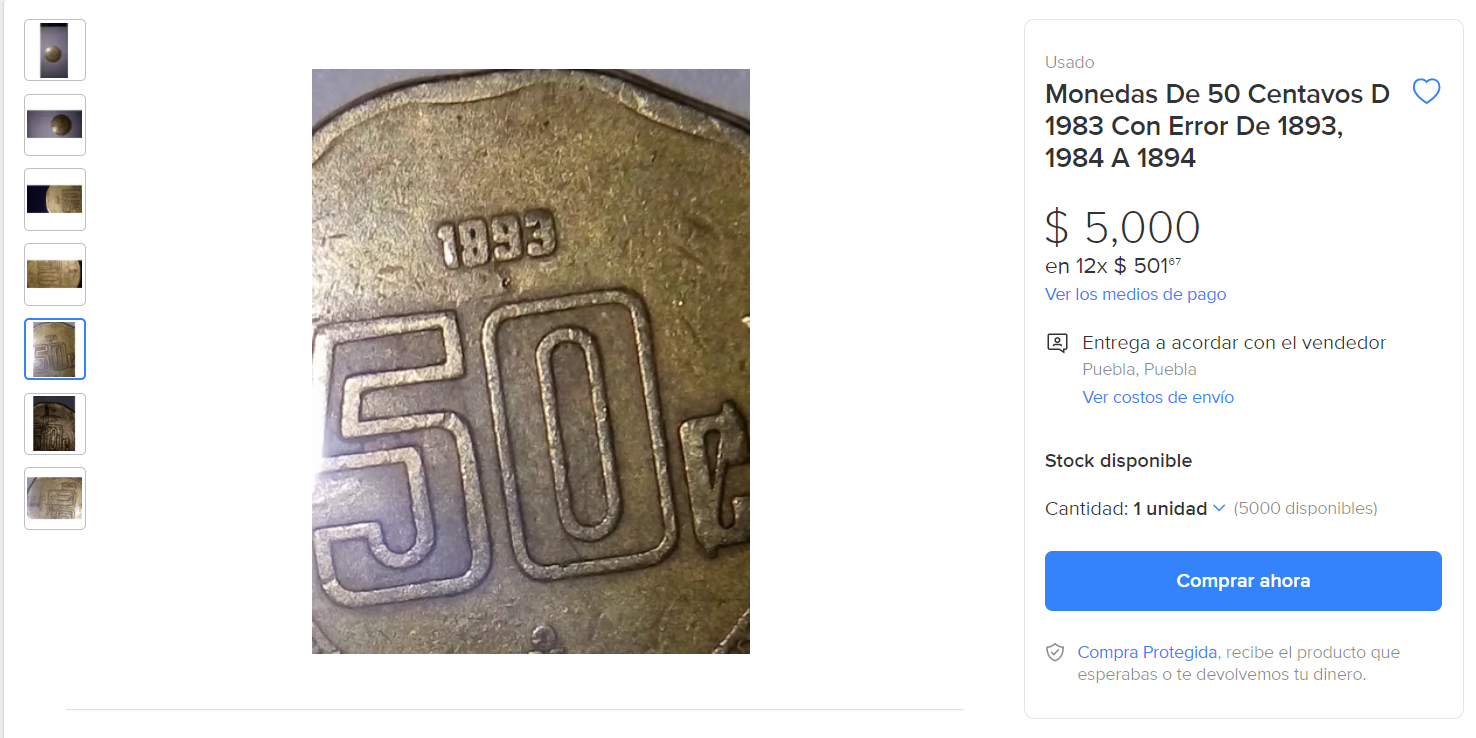Image resolution: width=1476 pixels, height=738 pixels.
Task: Select the second gallery thumbnail
Action: [55, 125]
